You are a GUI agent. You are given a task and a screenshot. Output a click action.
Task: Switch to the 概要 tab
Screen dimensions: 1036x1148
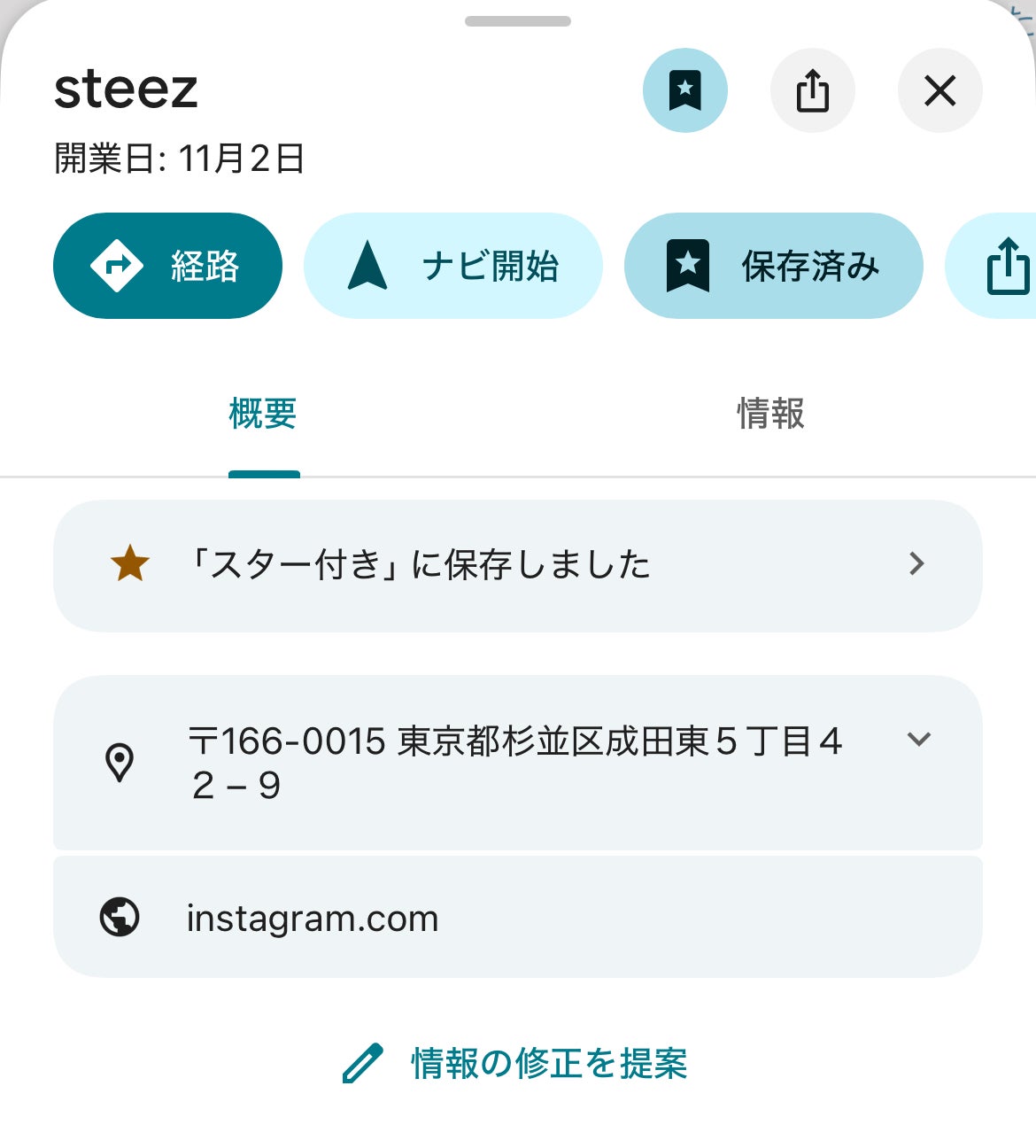pos(263,414)
